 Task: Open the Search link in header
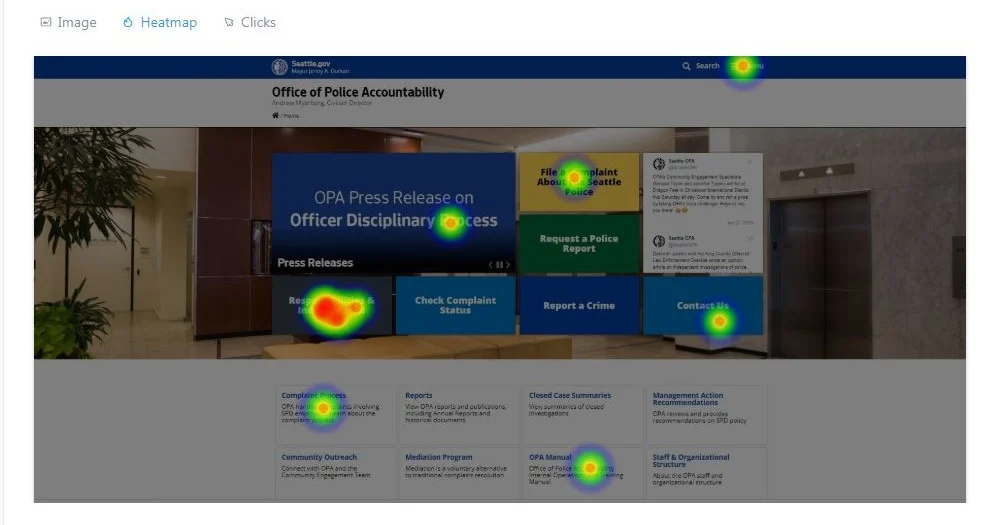tap(707, 66)
